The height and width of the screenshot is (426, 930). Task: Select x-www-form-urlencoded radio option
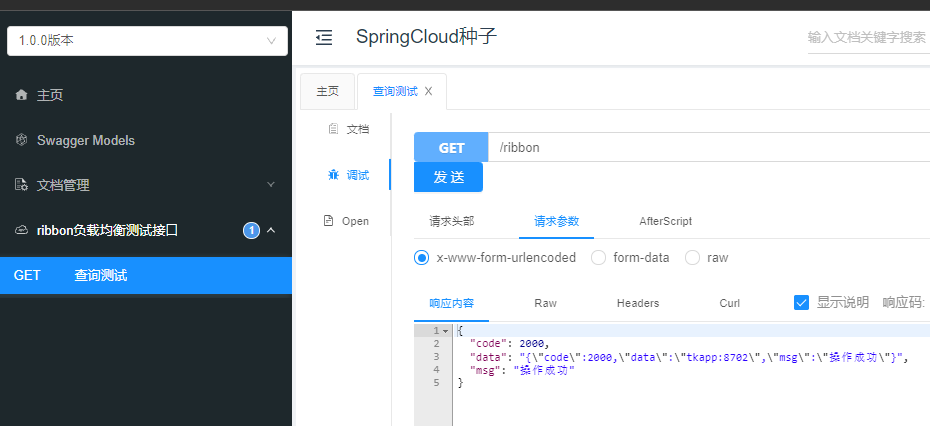(421, 257)
